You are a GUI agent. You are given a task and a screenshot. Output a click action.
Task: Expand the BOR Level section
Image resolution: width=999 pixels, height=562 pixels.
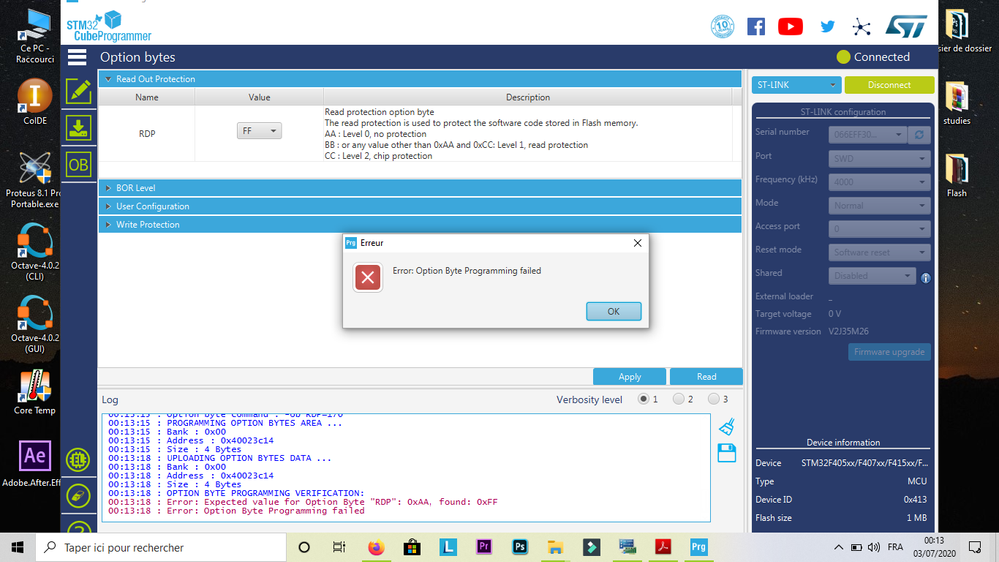coord(420,188)
